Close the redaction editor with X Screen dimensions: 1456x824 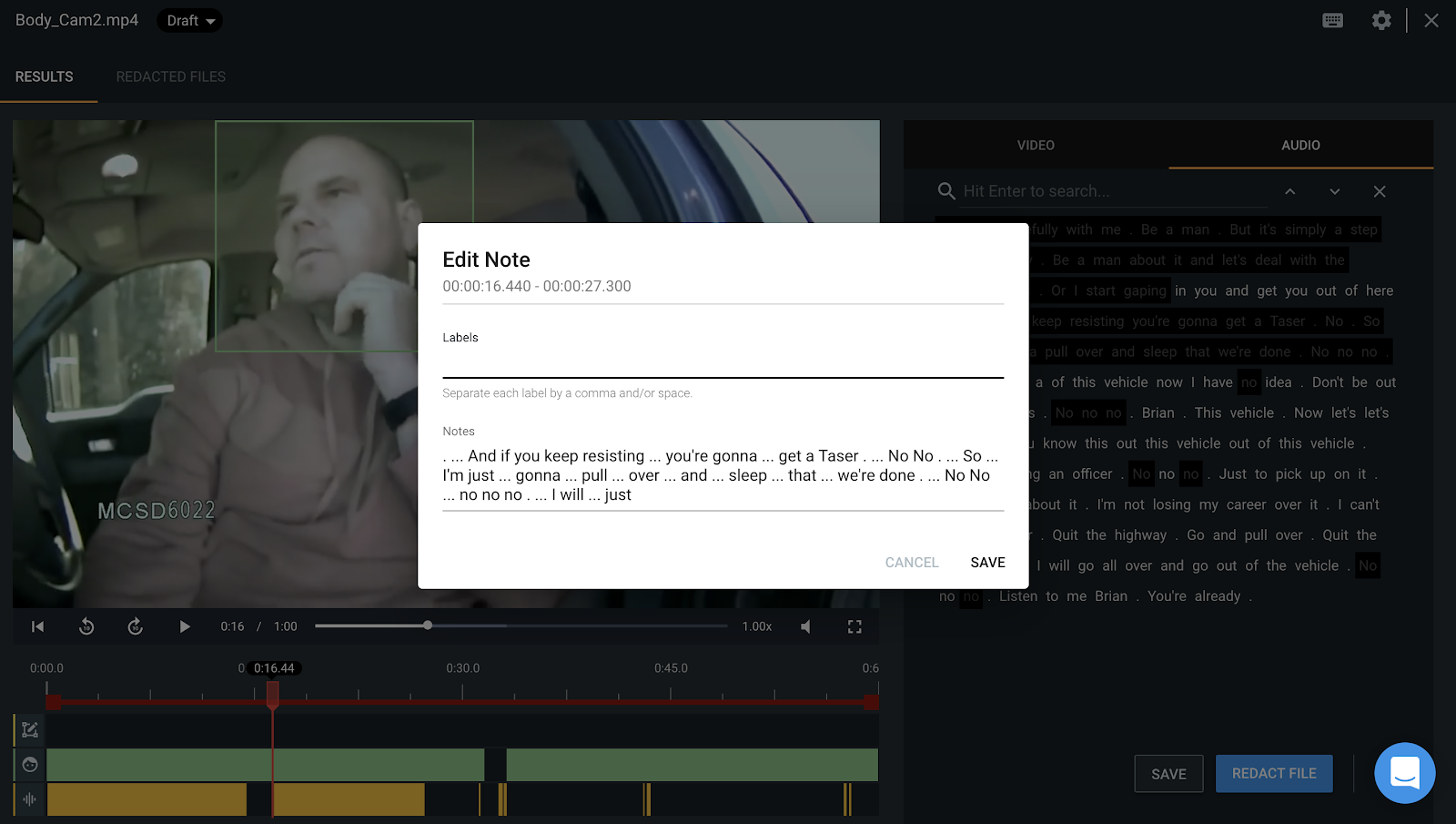coord(1431,20)
